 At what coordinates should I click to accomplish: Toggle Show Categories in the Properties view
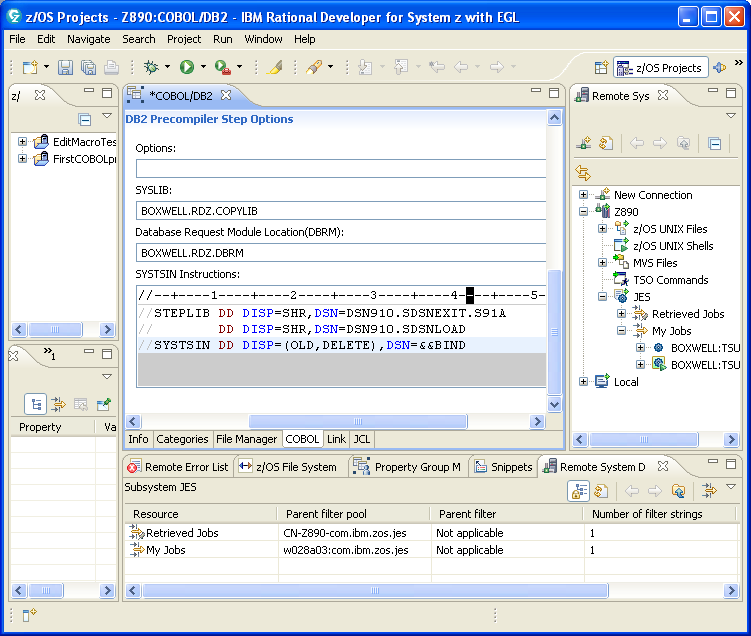coord(37,404)
